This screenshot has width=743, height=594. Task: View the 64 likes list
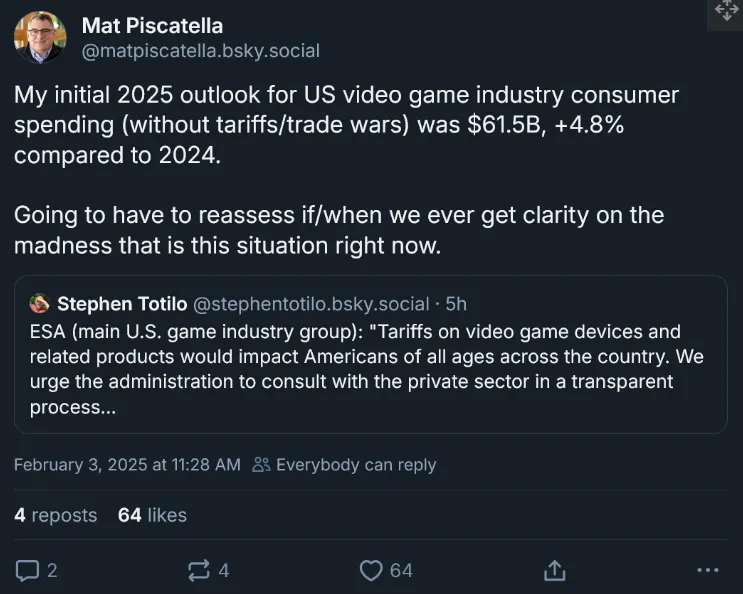tap(152, 515)
